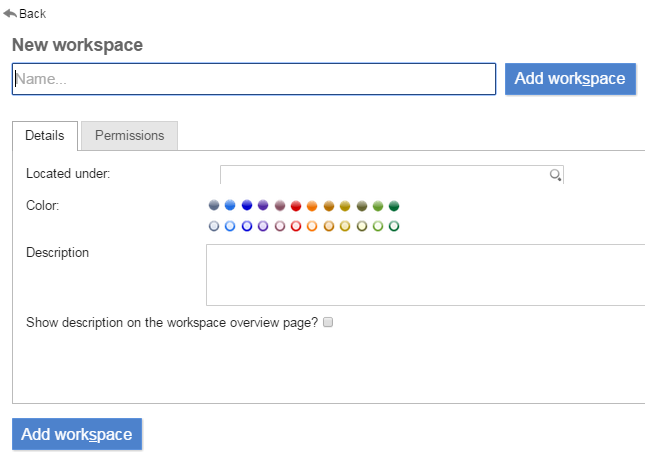Pick the solid orange color dot
Image resolution: width=645 pixels, height=462 pixels.
tap(312, 205)
